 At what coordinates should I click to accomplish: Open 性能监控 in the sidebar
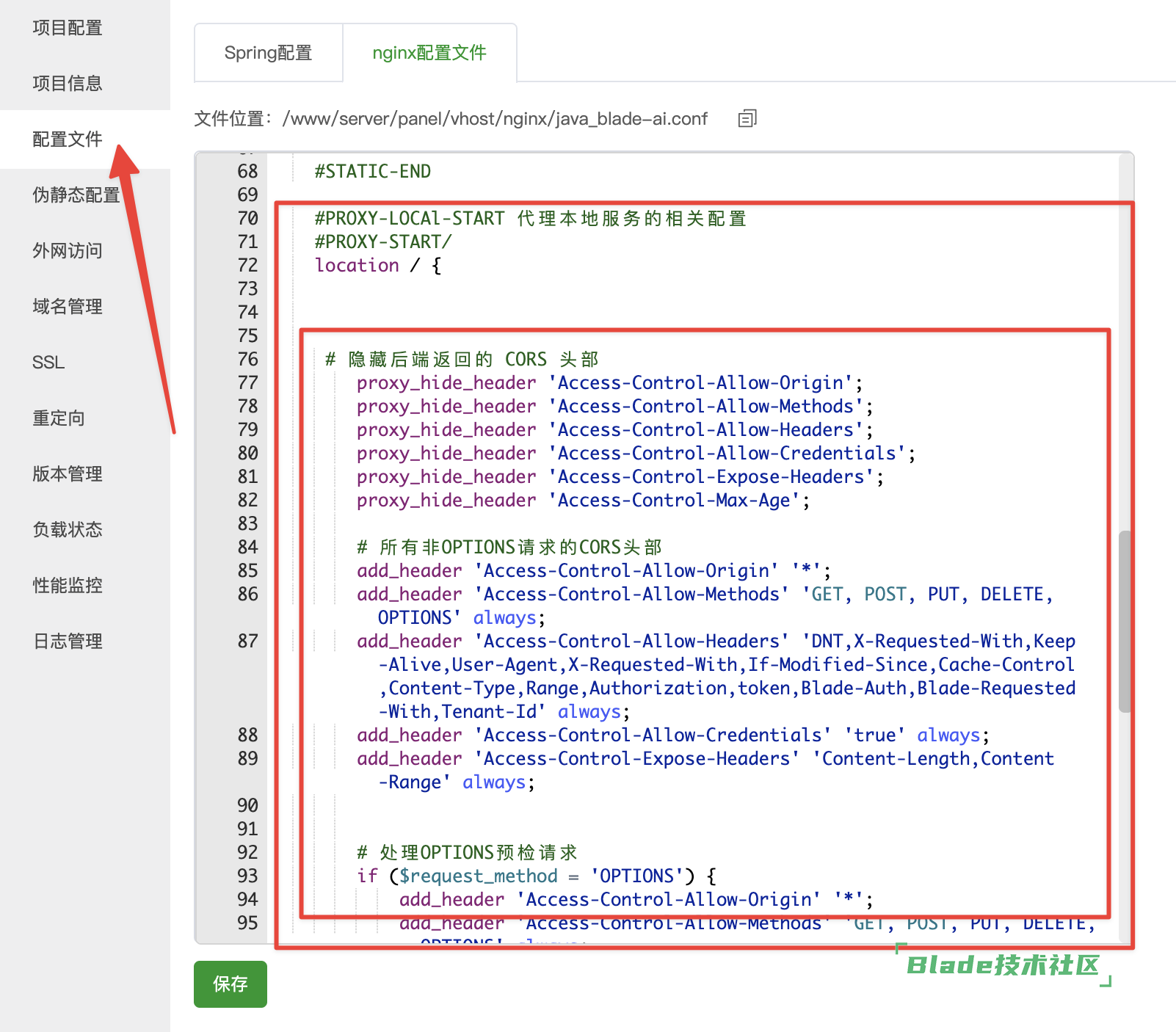tap(68, 586)
